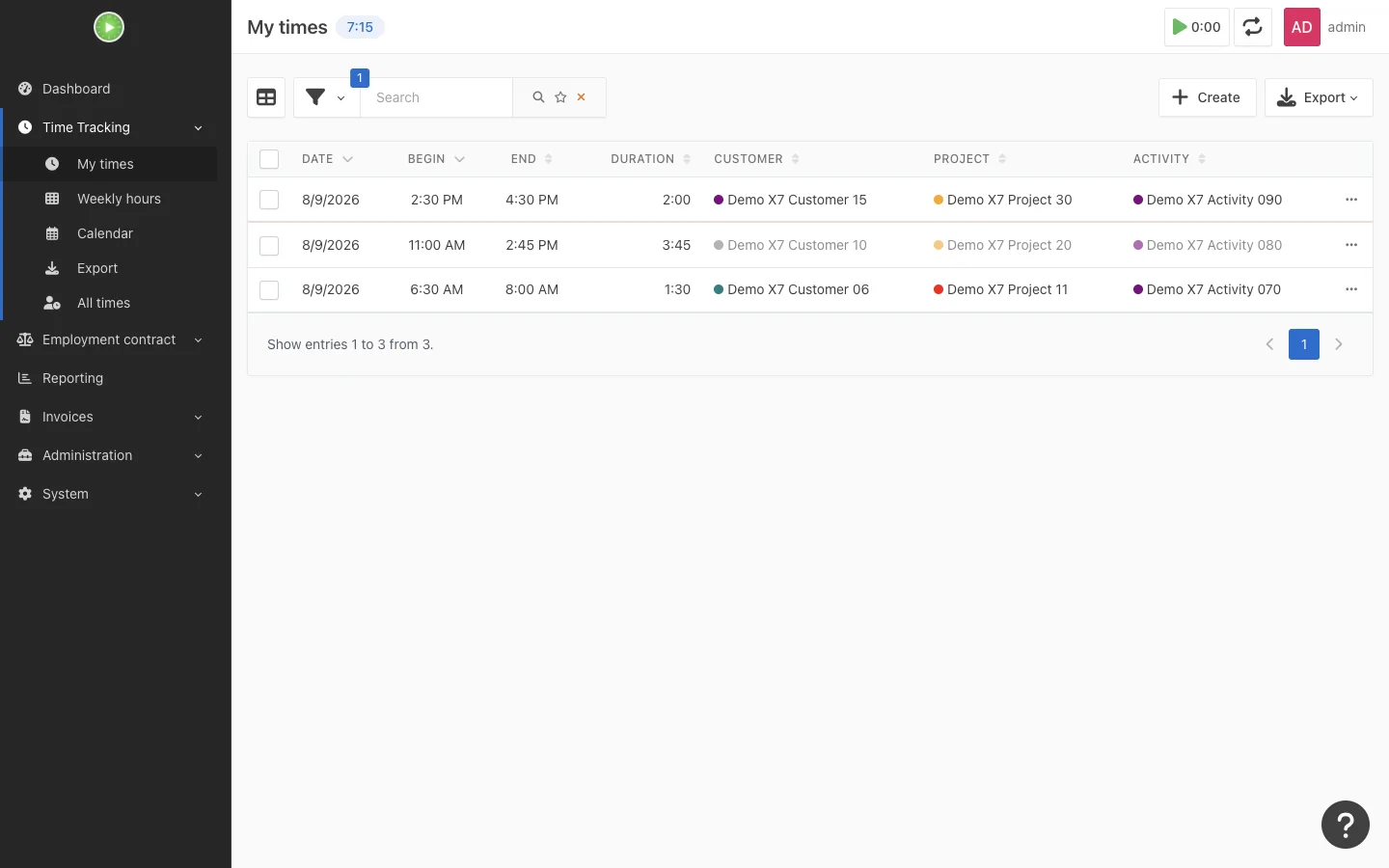Viewport: 1389px width, 868px height.
Task: Create a new time entry
Action: tap(1207, 97)
